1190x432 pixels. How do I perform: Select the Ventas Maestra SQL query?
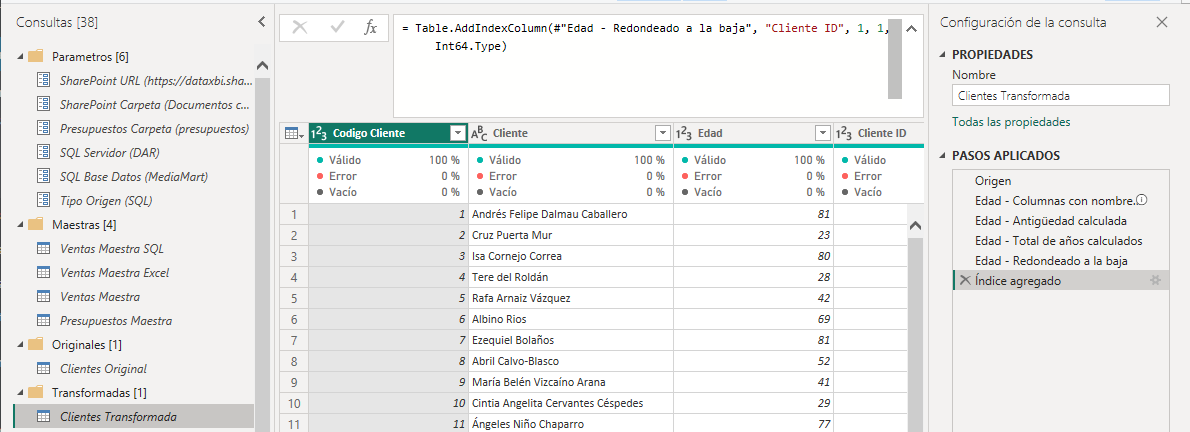[111, 248]
